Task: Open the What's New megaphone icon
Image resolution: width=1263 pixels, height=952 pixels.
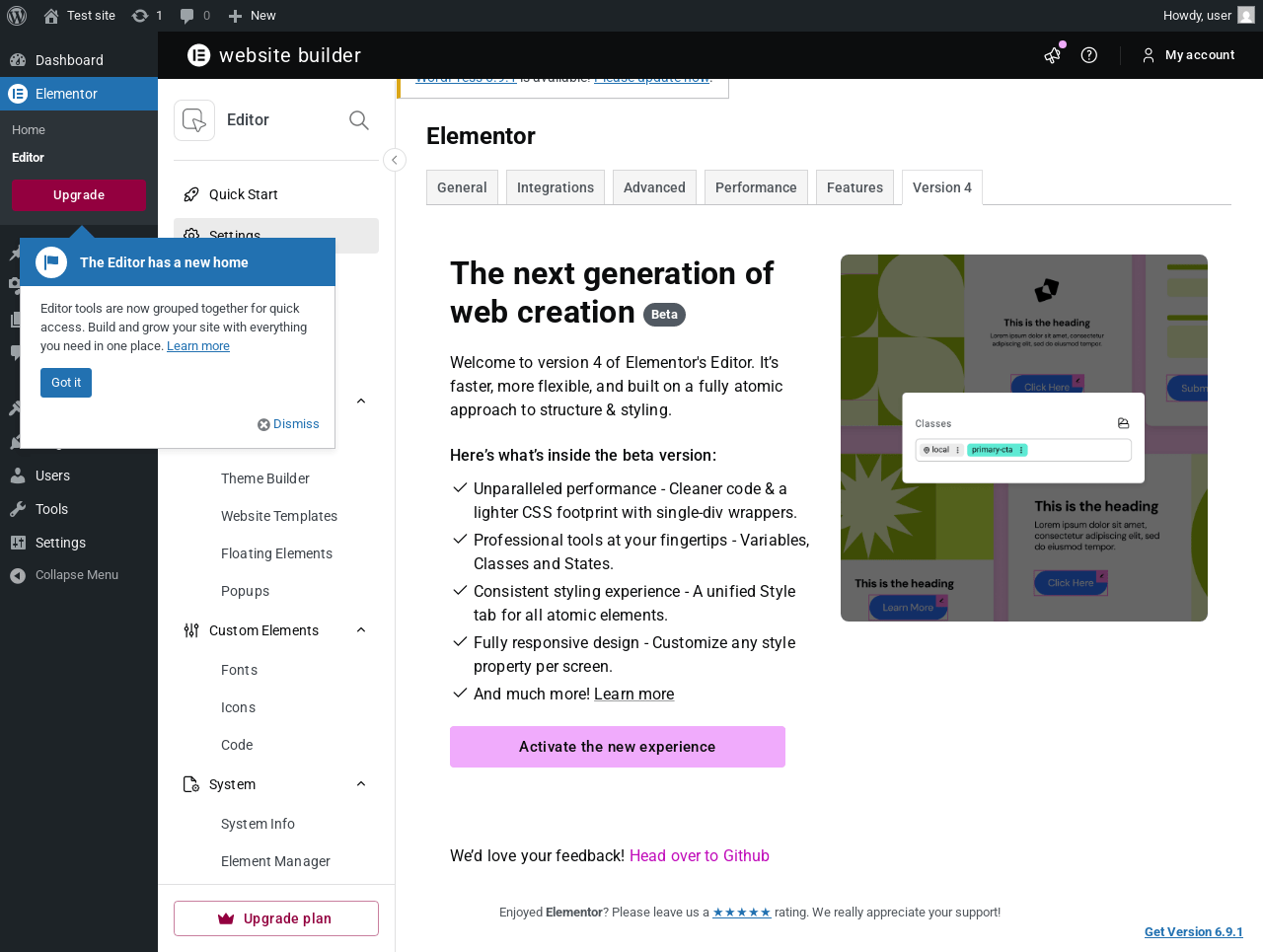Action: coord(1053,55)
